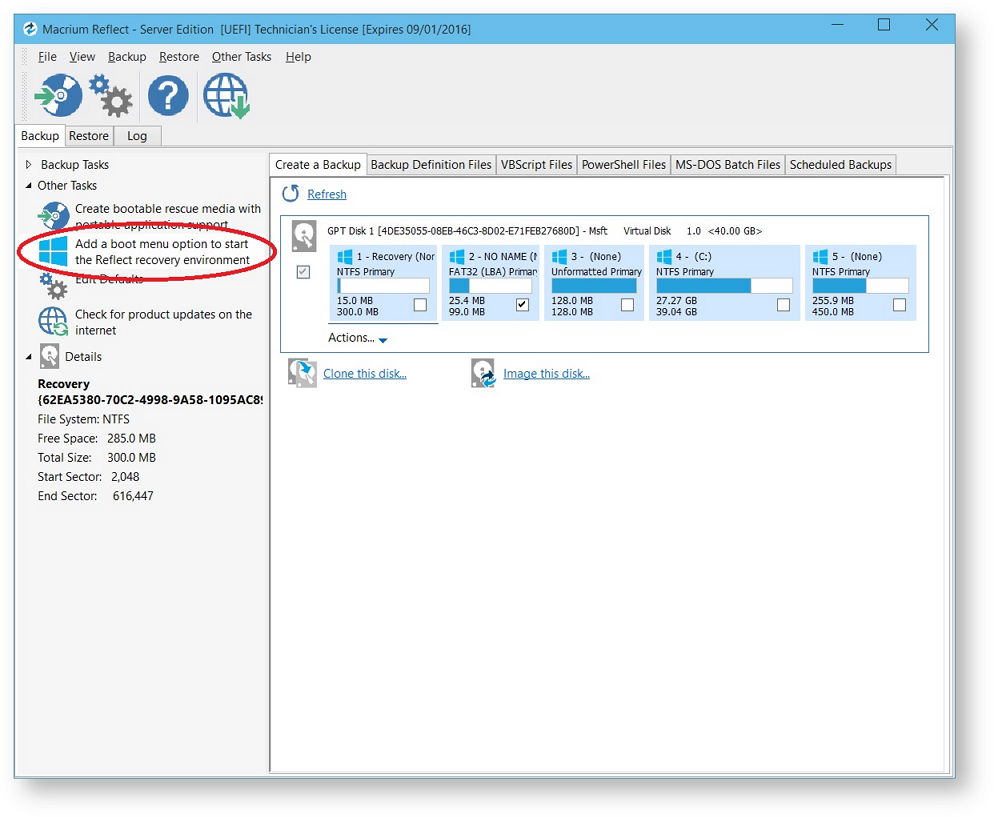Check the C: partition checkbox
The width and height of the screenshot is (994, 817).
tap(784, 305)
